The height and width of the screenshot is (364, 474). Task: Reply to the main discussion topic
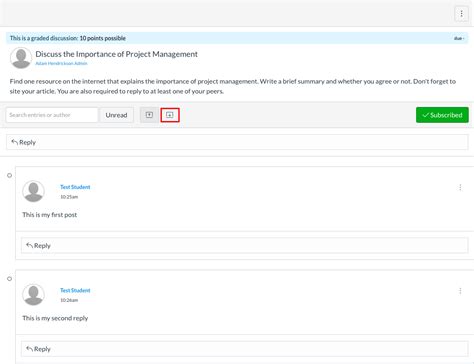tap(237, 142)
